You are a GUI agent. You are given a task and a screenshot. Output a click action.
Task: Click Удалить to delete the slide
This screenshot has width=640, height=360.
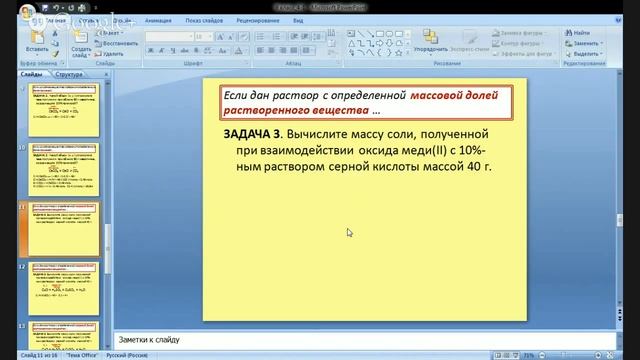pyautogui.click(x=109, y=54)
